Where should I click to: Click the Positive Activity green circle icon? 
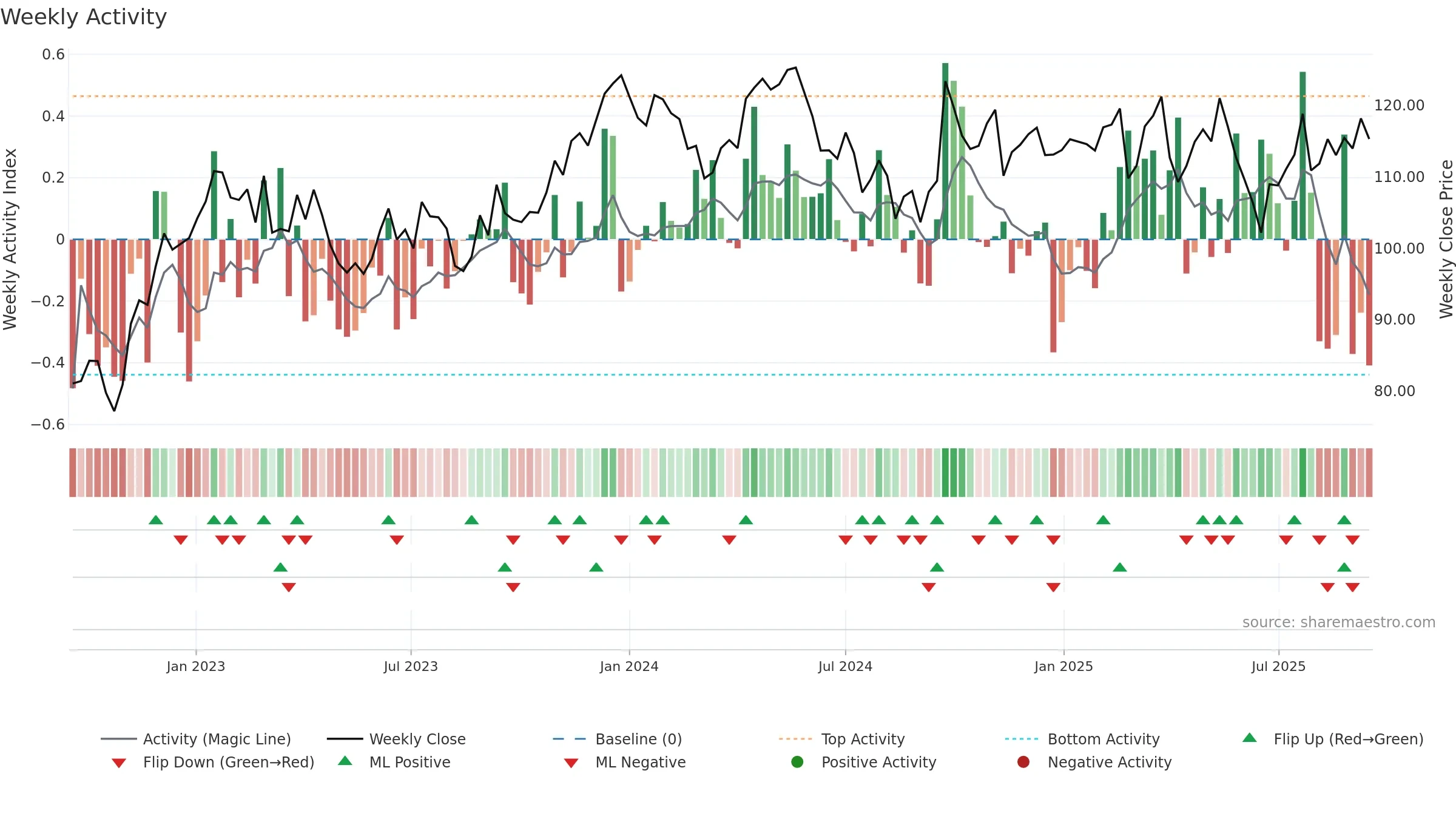tap(797, 761)
